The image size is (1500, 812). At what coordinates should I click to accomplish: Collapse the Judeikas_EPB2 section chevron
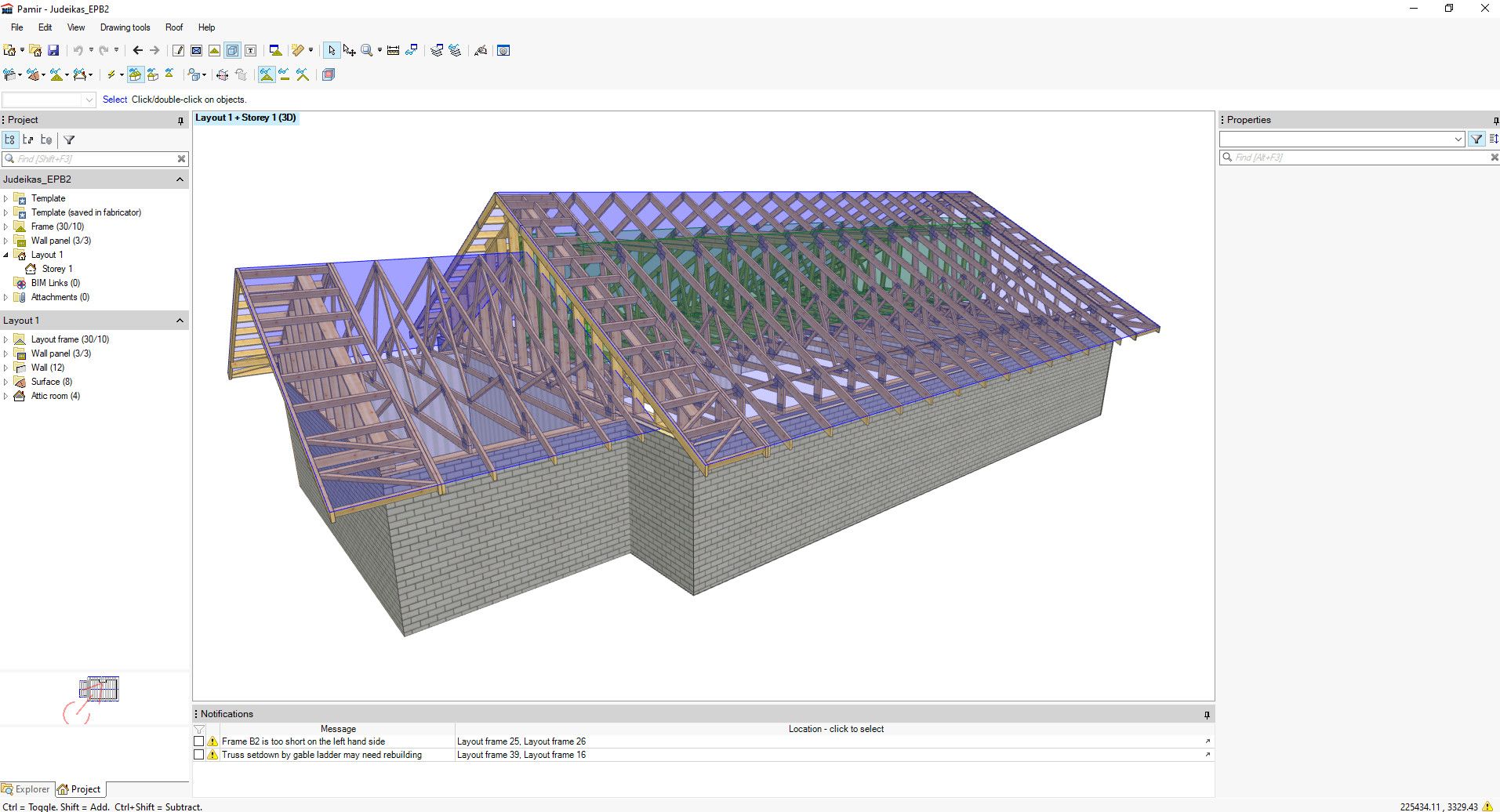pyautogui.click(x=180, y=179)
